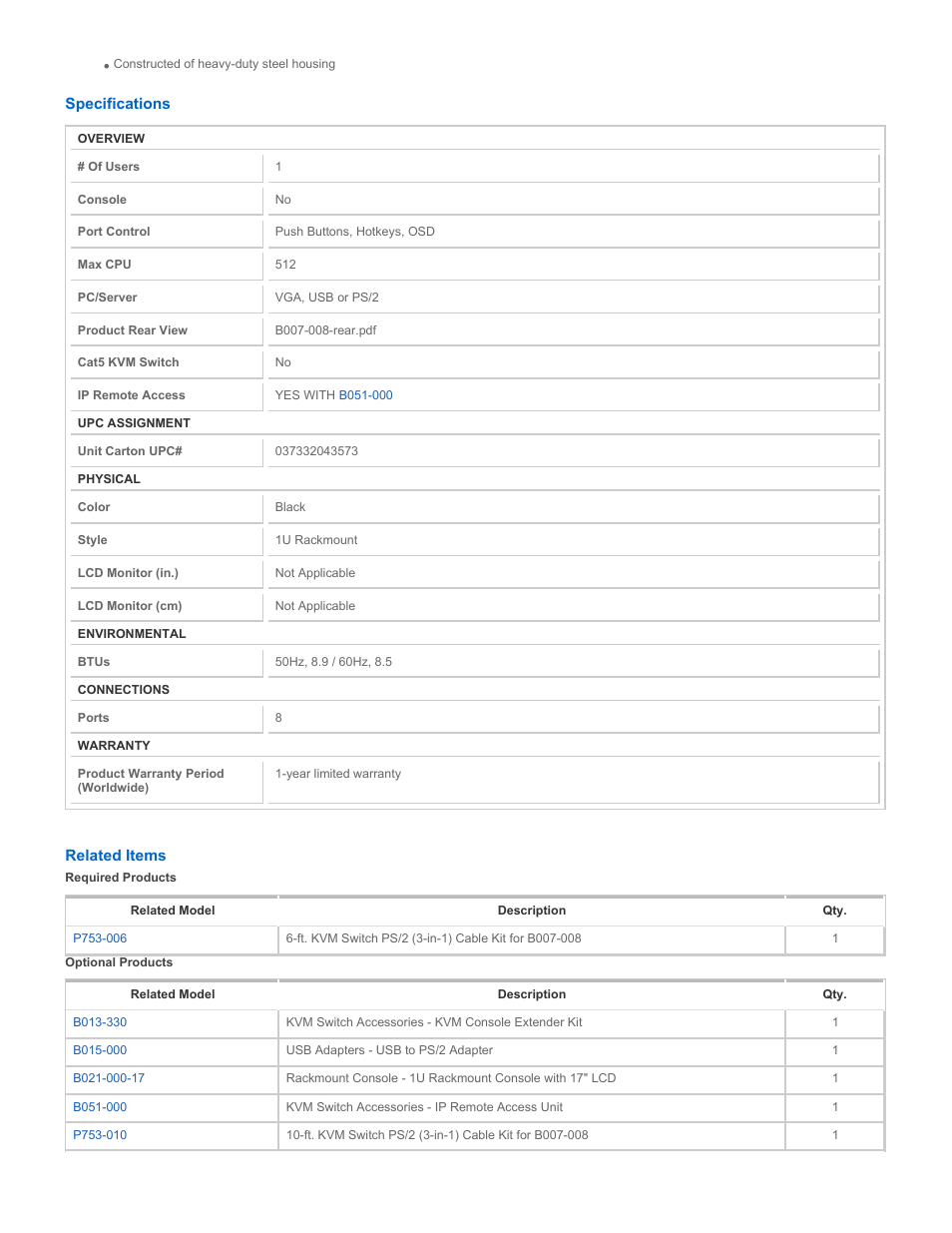Viewport: 952px width, 1233px height.
Task: Select the Console row label
Action: tap(102, 200)
